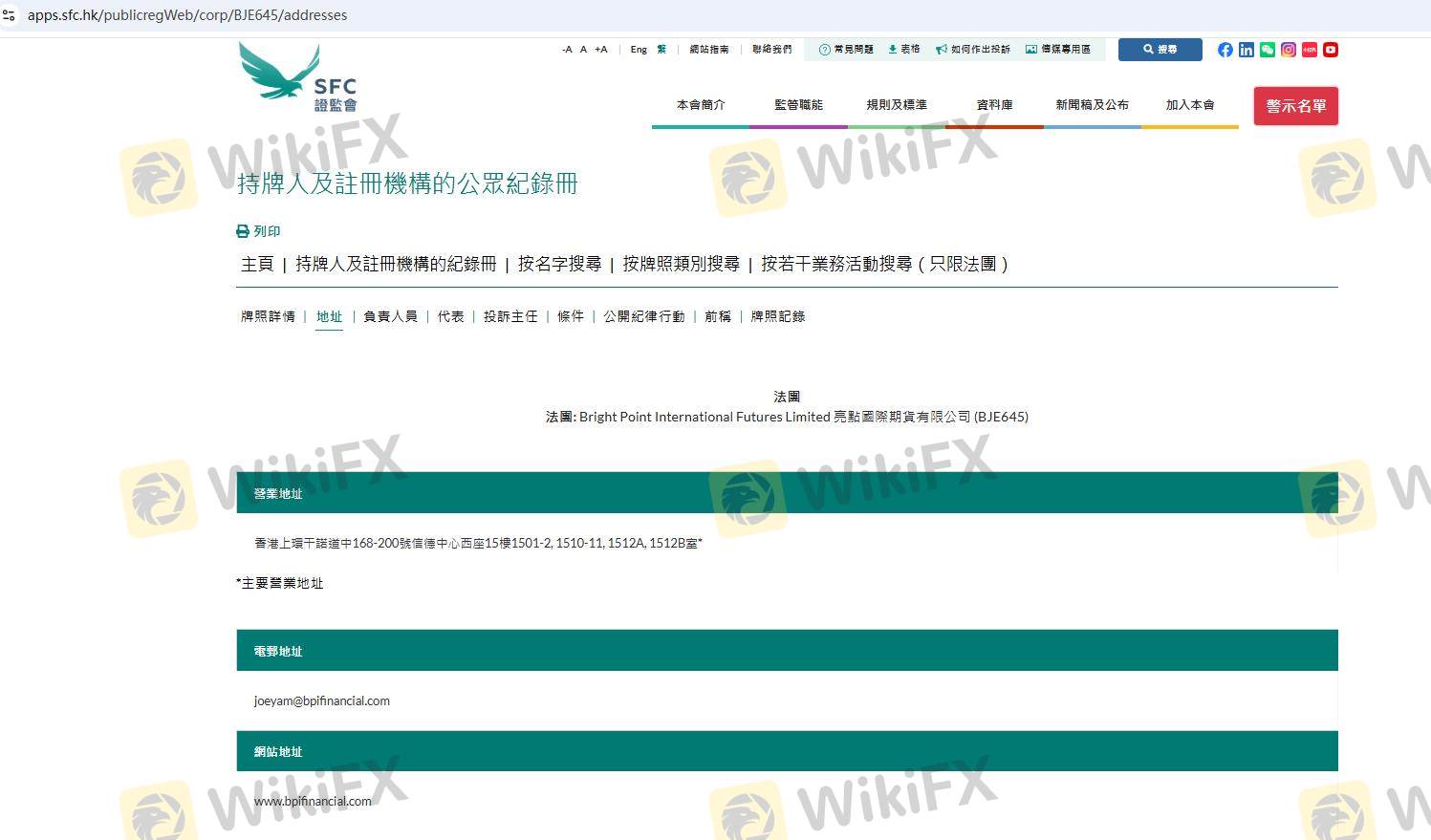This screenshot has height=840, width=1431.
Task: Open the SFC Facebook page icon
Action: pyautogui.click(x=1225, y=50)
